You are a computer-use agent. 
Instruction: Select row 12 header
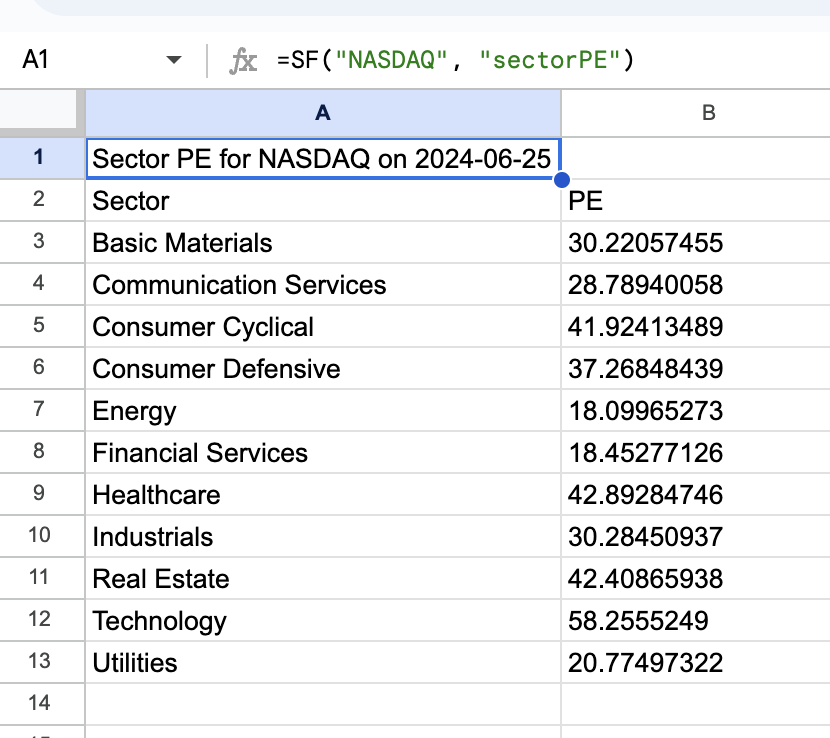click(x=42, y=620)
